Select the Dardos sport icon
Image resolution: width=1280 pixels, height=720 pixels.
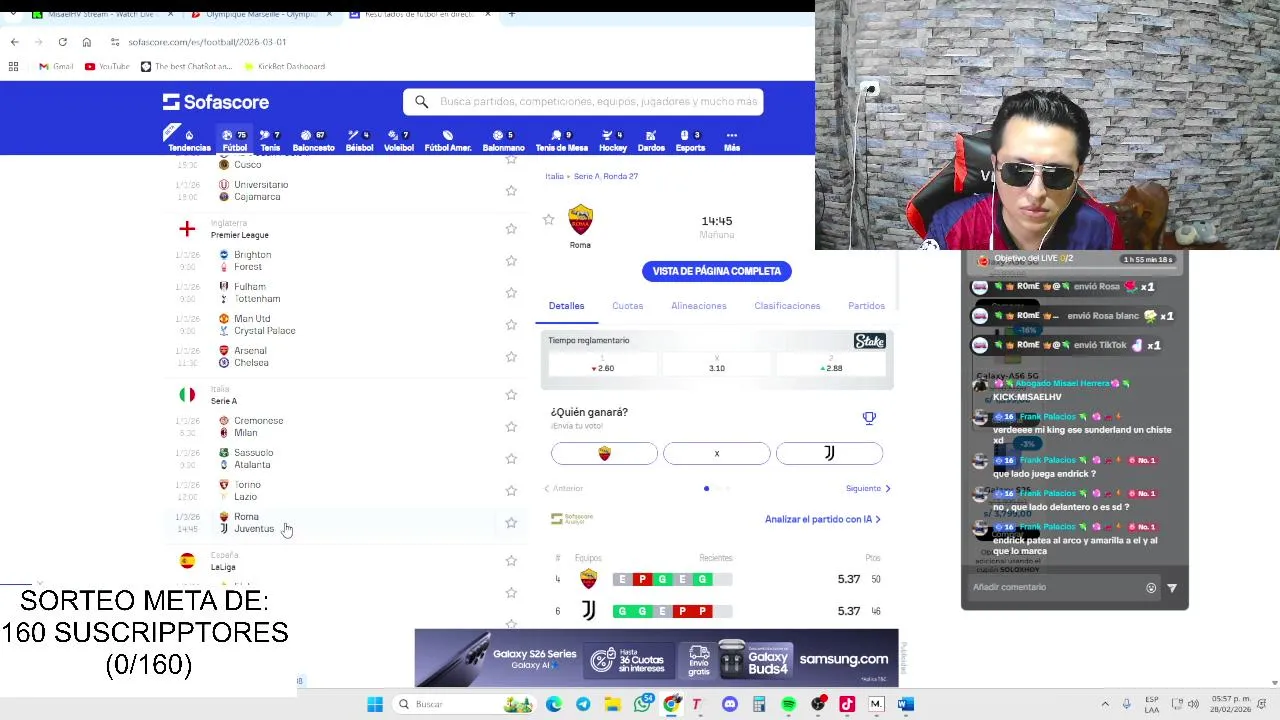tap(651, 140)
